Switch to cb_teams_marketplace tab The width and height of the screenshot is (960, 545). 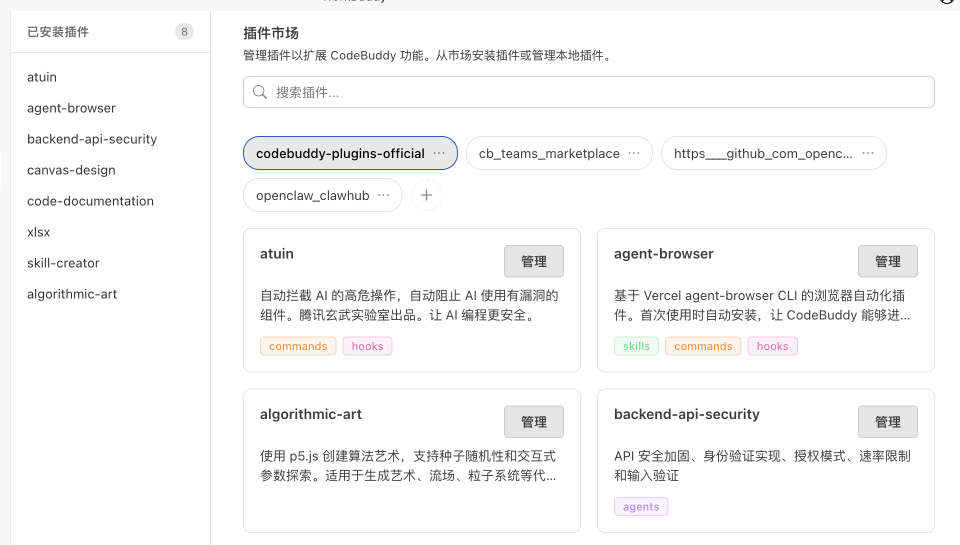[x=548, y=153]
